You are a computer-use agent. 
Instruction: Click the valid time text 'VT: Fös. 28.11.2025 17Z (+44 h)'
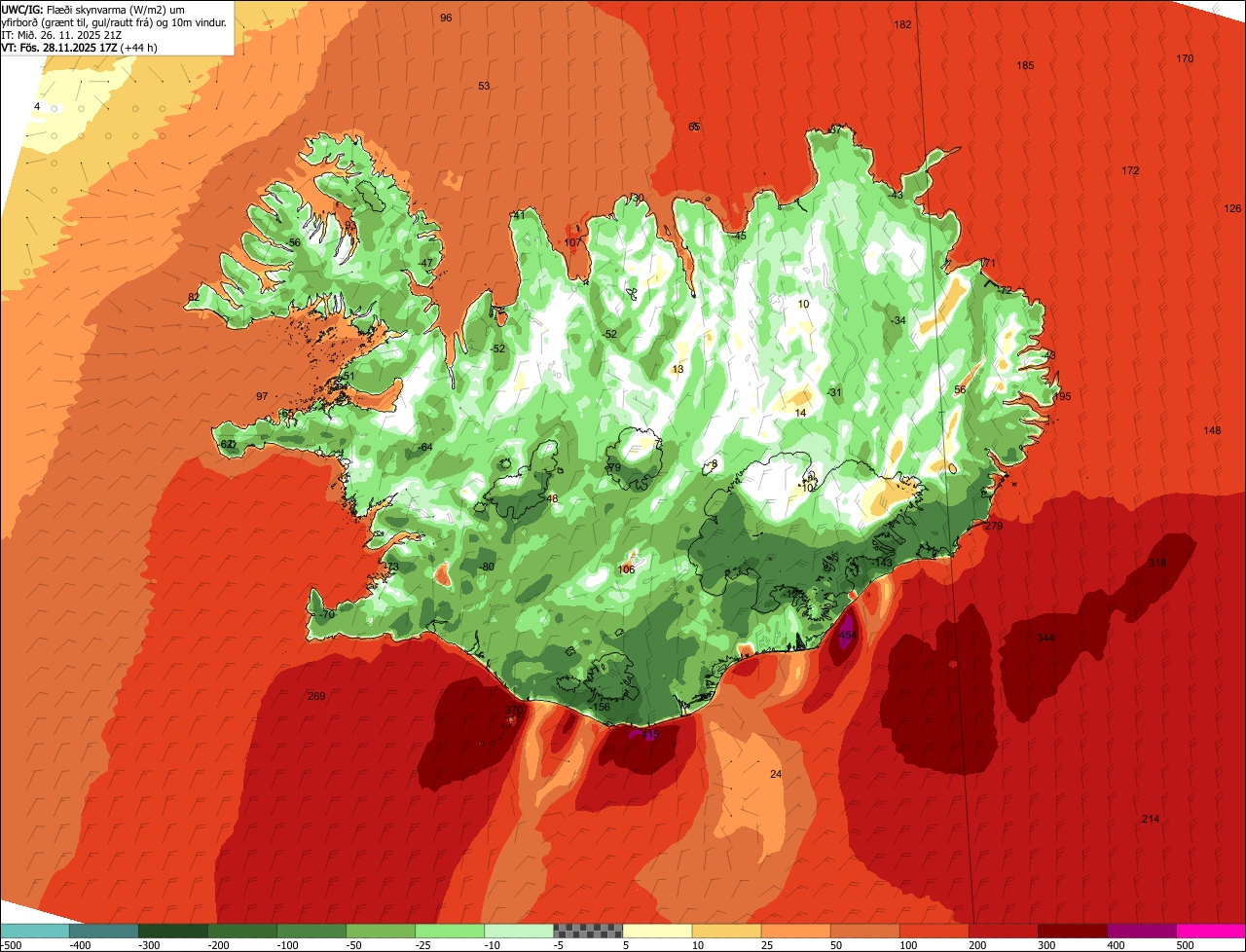80,48
